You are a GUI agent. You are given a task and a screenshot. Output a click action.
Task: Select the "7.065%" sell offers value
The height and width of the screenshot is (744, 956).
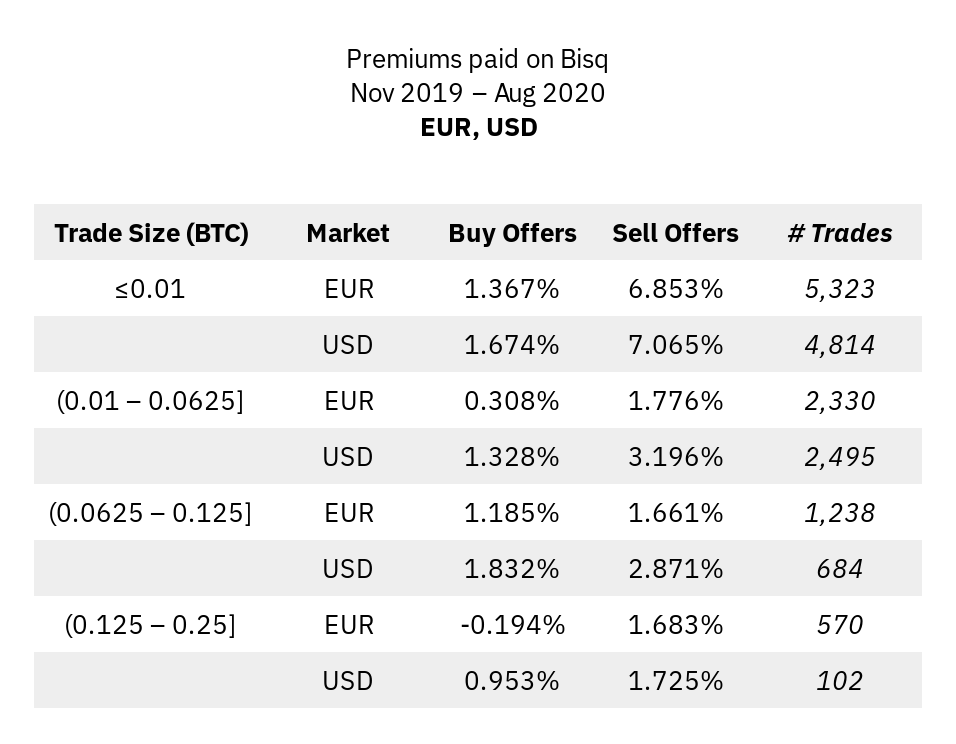[x=675, y=345]
